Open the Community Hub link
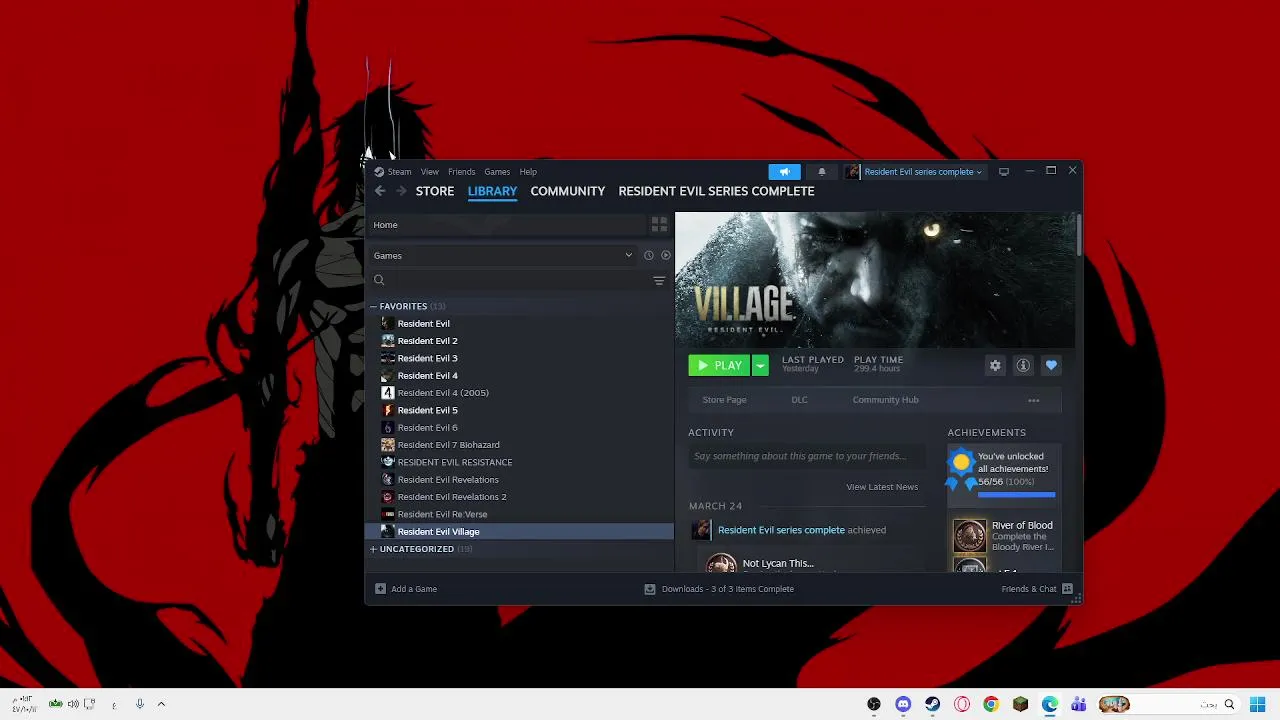Image resolution: width=1280 pixels, height=720 pixels. coord(885,400)
